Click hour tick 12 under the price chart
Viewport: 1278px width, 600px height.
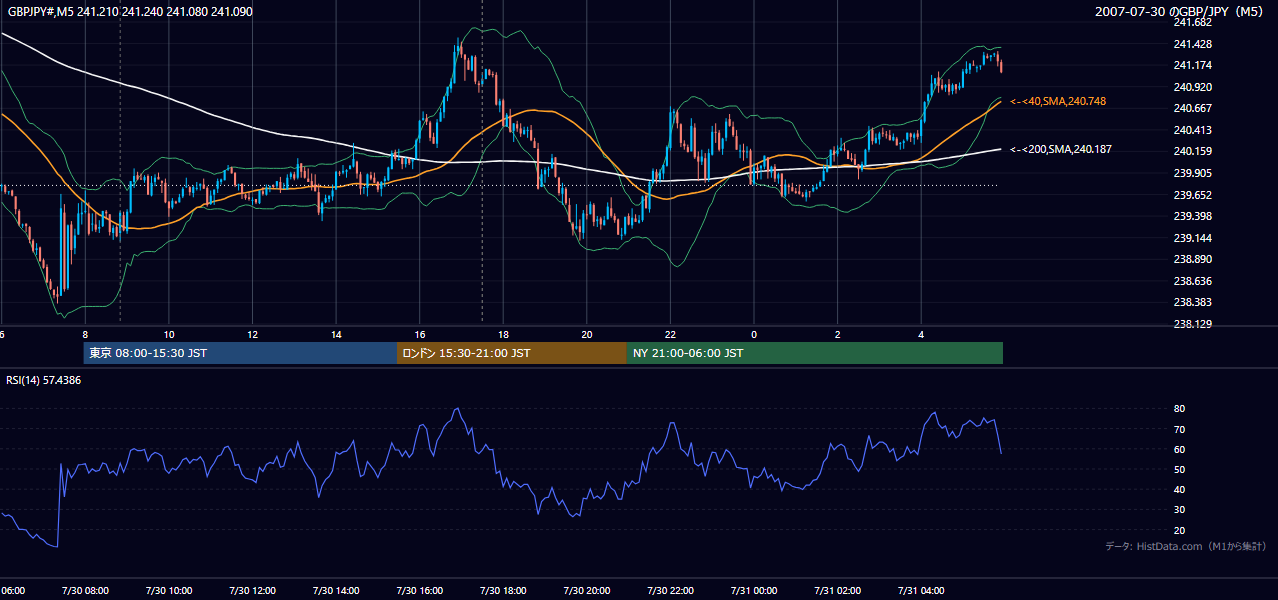click(x=253, y=335)
